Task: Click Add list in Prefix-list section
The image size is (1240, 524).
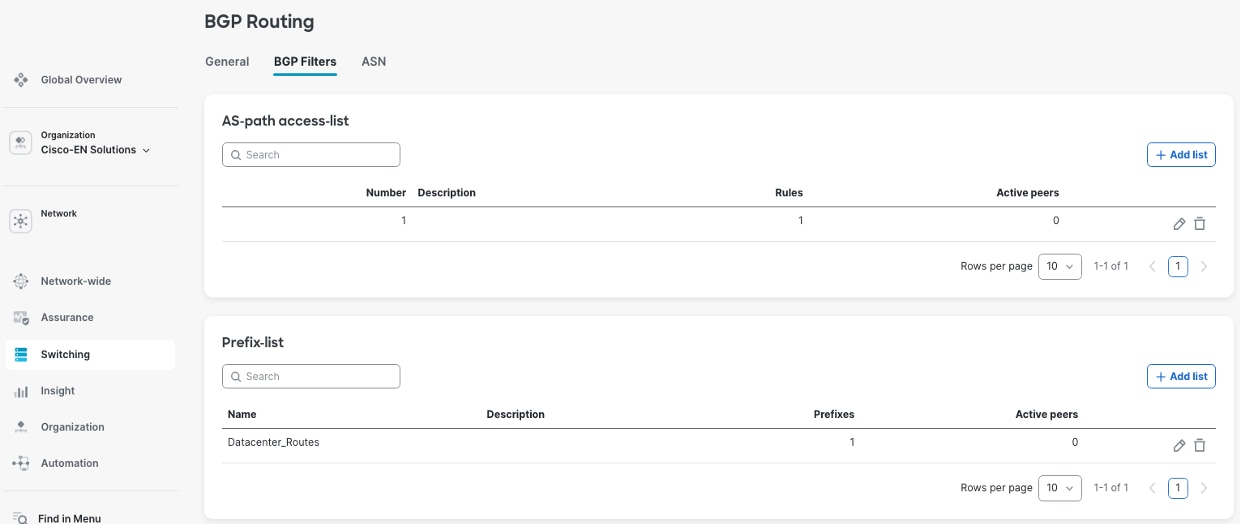Action: [1181, 377]
